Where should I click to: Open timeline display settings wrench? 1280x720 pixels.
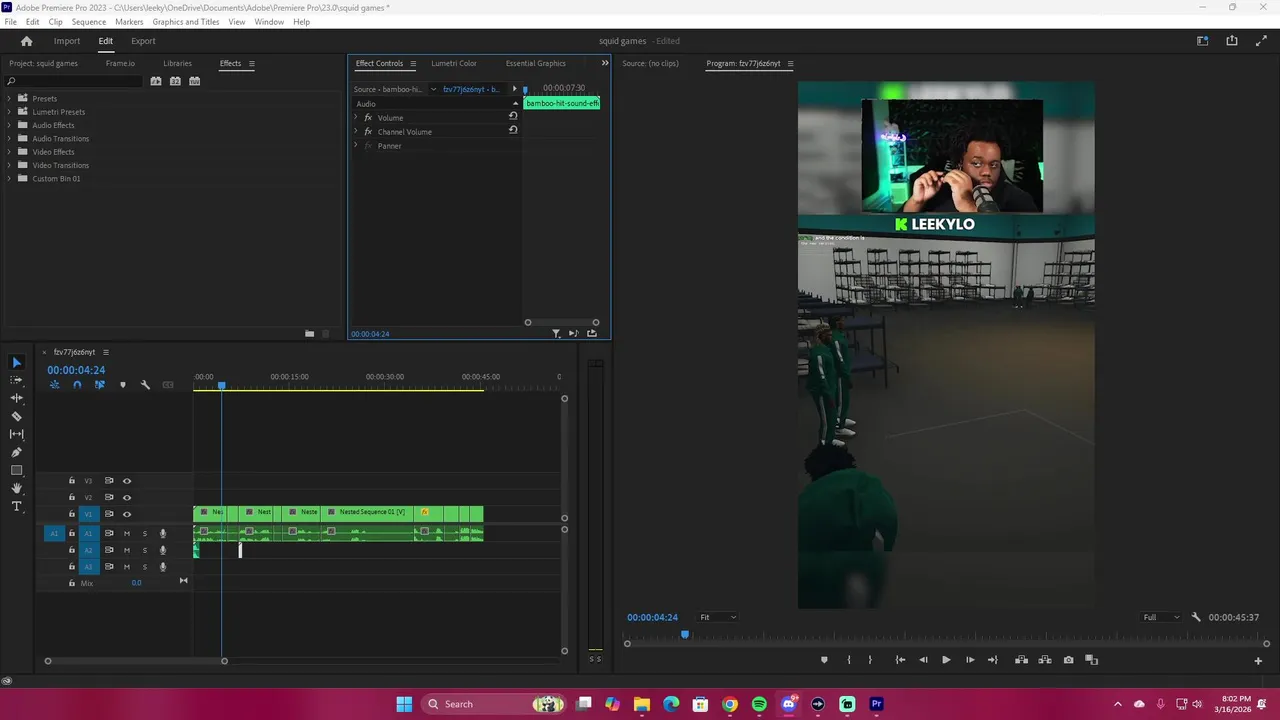point(145,385)
